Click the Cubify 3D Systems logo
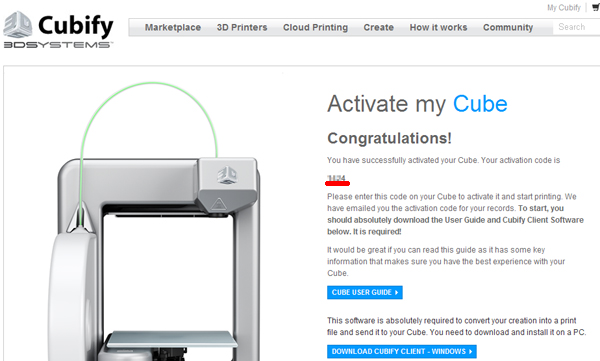The height and width of the screenshot is (361, 600). pyautogui.click(x=58, y=30)
